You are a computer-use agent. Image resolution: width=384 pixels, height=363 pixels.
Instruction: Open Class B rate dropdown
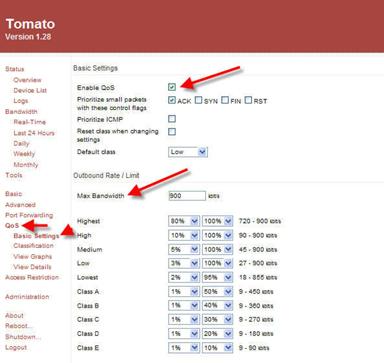point(184,306)
